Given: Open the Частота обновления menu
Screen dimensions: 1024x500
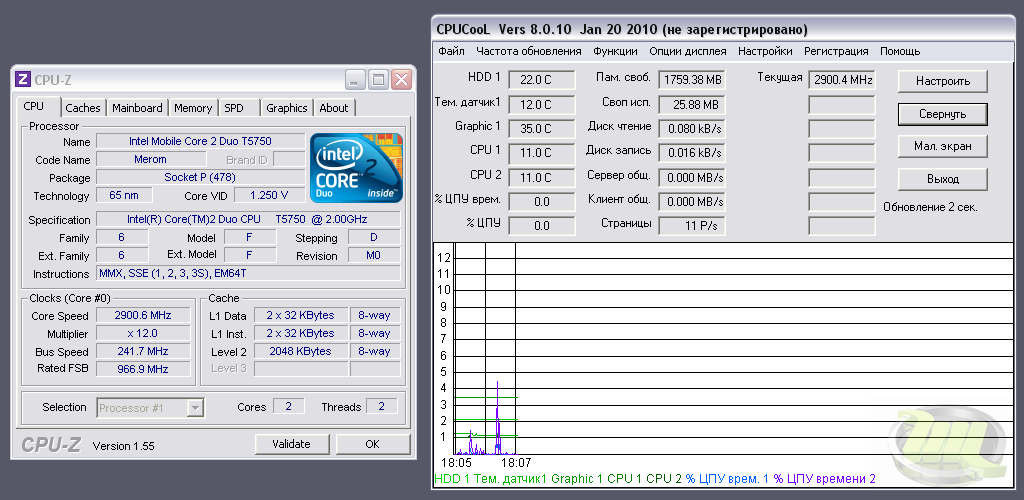Looking at the screenshot, I should (528, 51).
